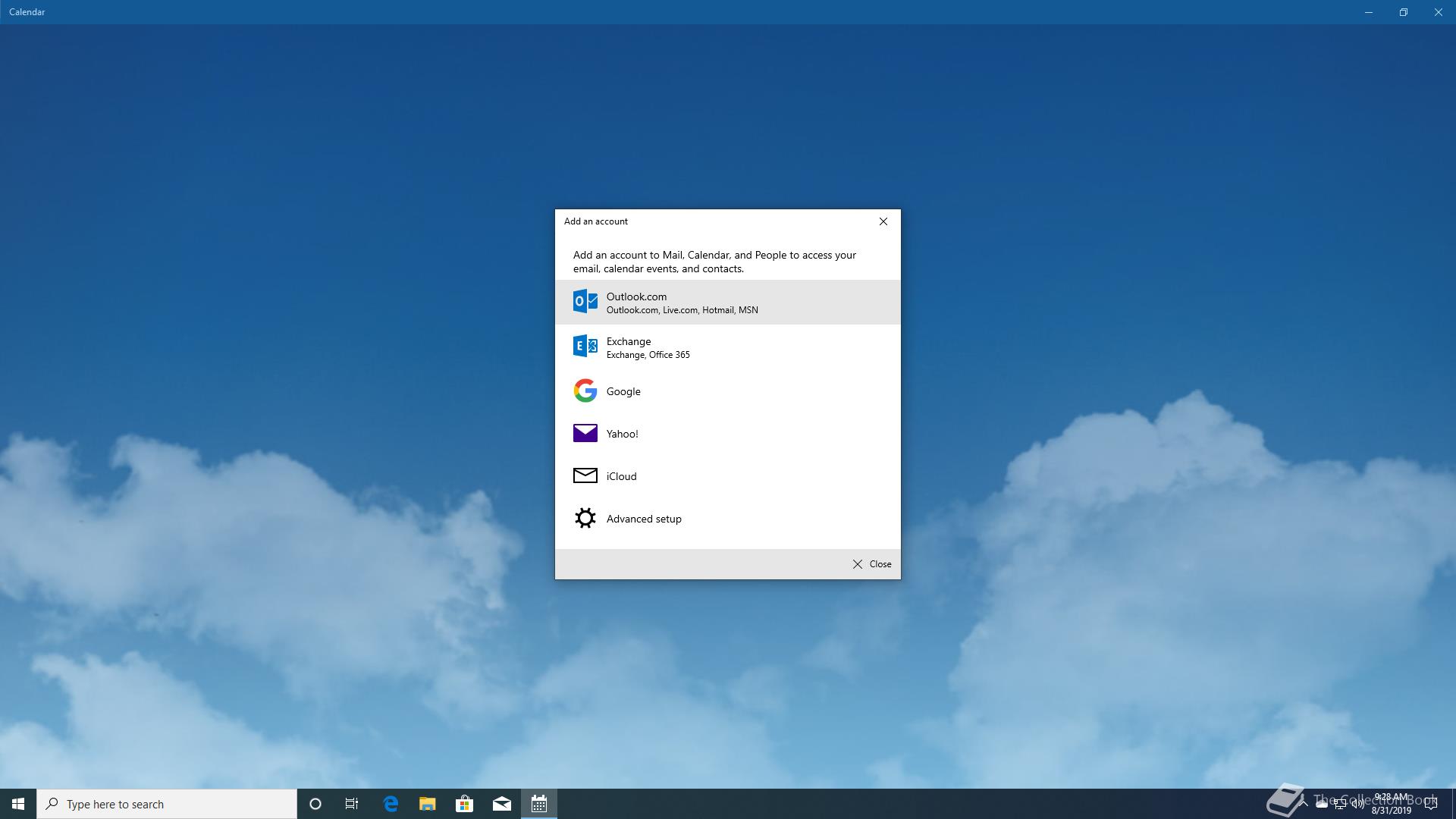Click the Advanced setup gear icon
Screen dimensions: 1456x819
click(585, 518)
